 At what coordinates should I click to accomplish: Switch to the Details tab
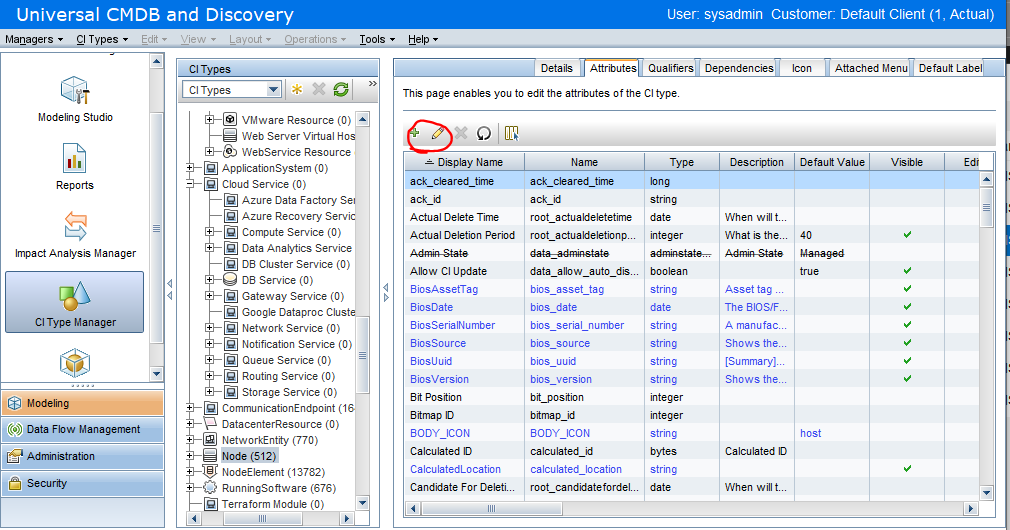[557, 68]
